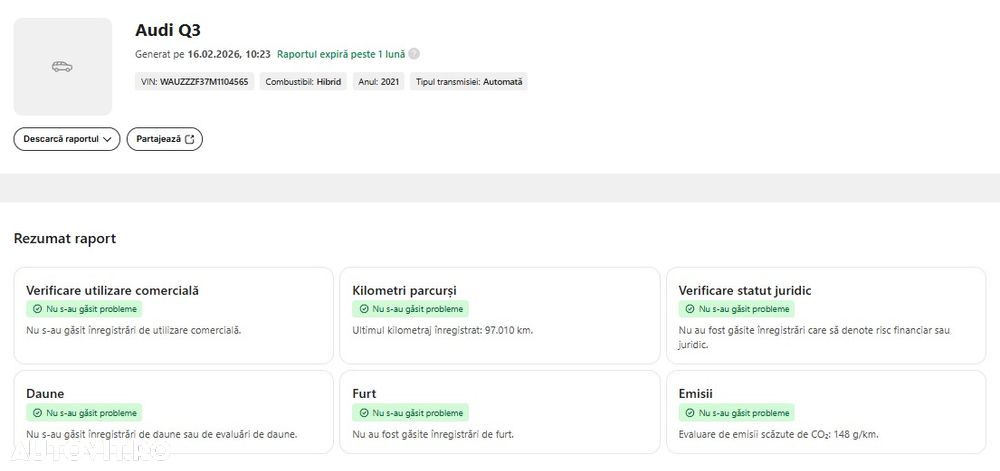Screen dimensions: 1000x471
Task: Click the Raportul expiră peste 1 lună text
Action: pos(341,54)
